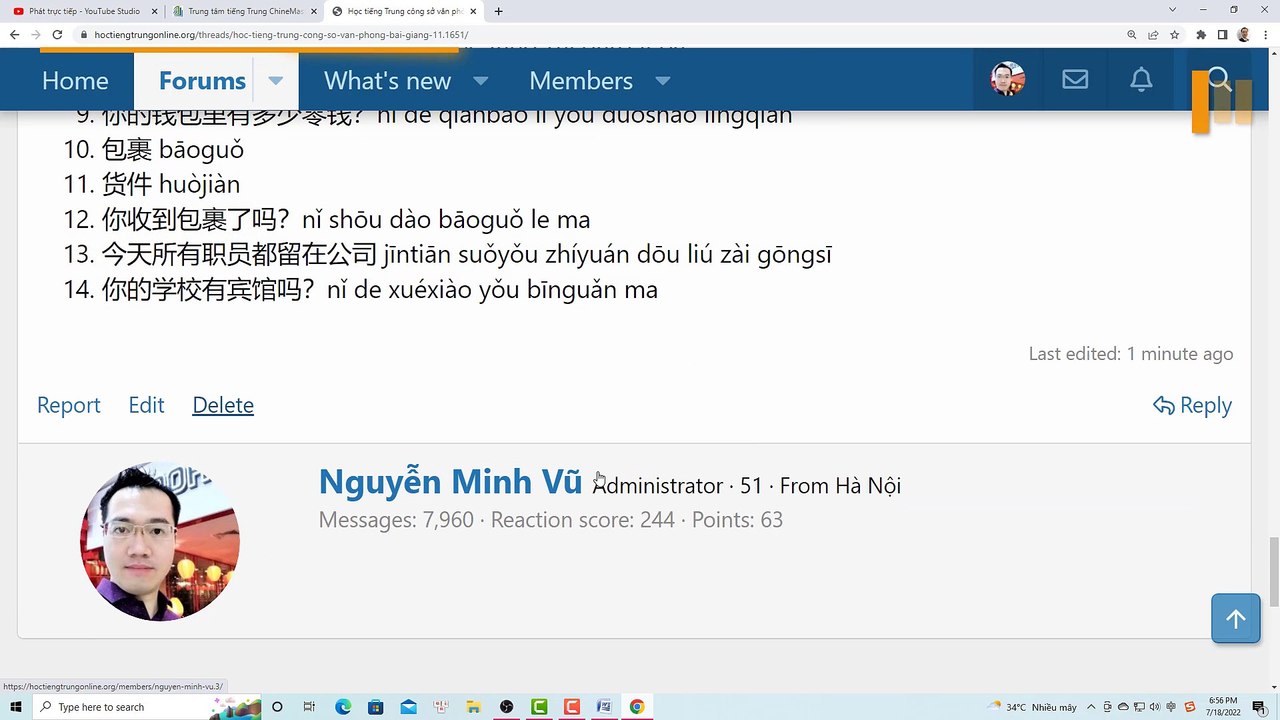Open the Nguyễn Minh Vũ profile name link
This screenshot has width=1280, height=720.
pyautogui.click(x=450, y=482)
